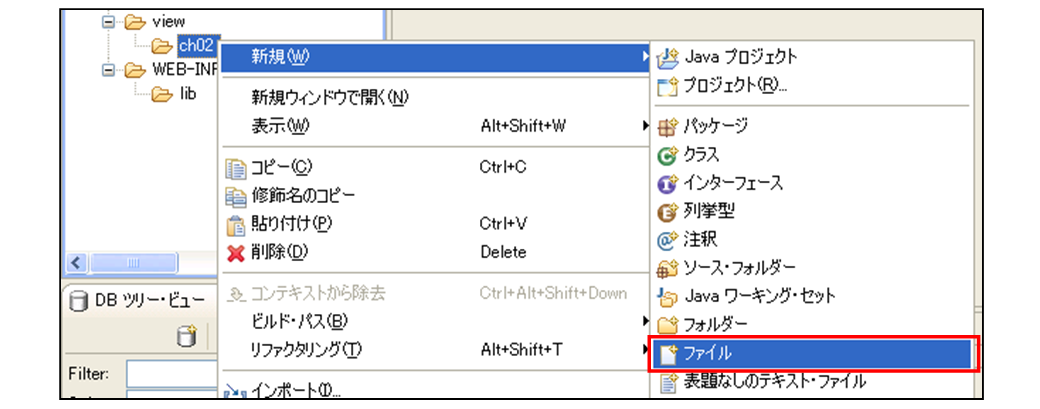Open the 表示 submenu arrow
1040x409 pixels.
click(x=645, y=126)
